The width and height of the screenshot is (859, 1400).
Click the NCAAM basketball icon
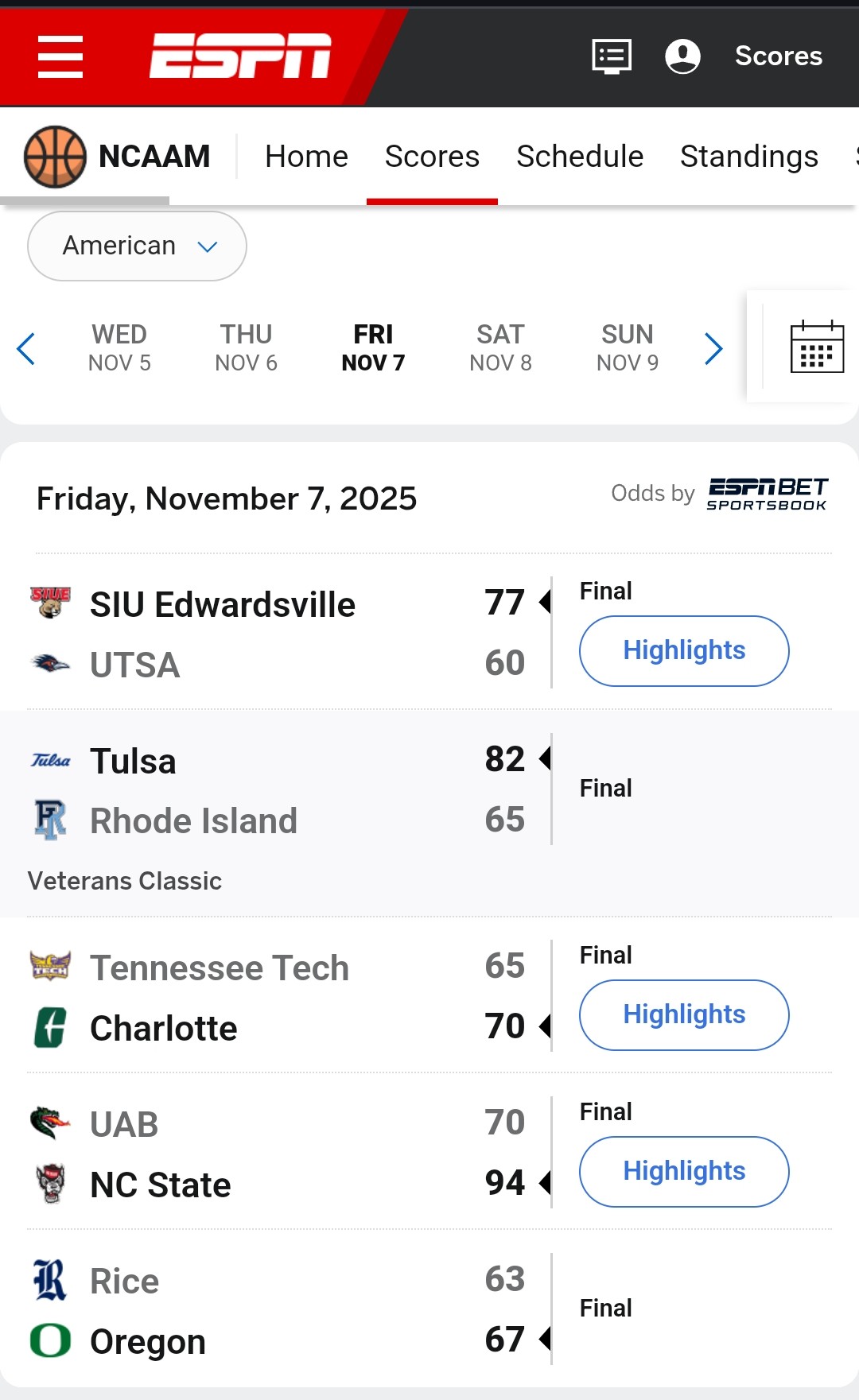point(55,157)
